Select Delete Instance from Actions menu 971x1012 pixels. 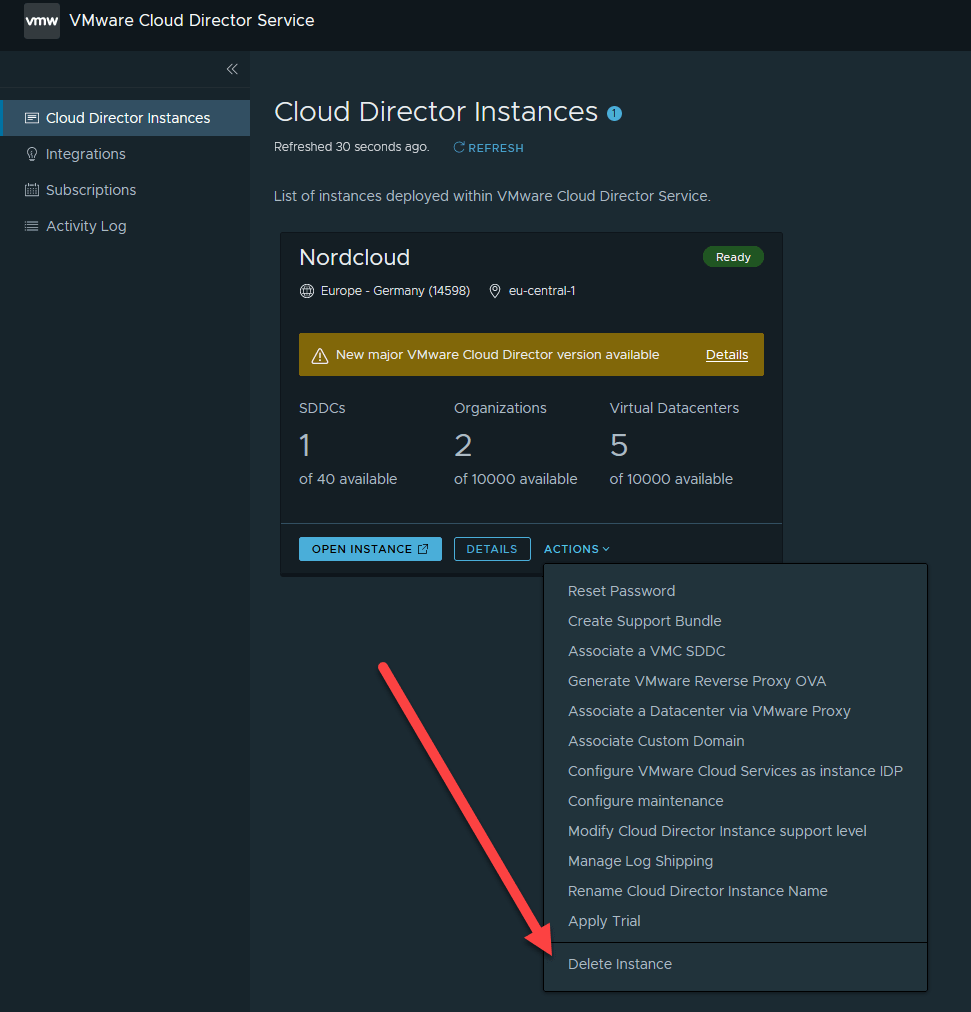click(x=620, y=964)
